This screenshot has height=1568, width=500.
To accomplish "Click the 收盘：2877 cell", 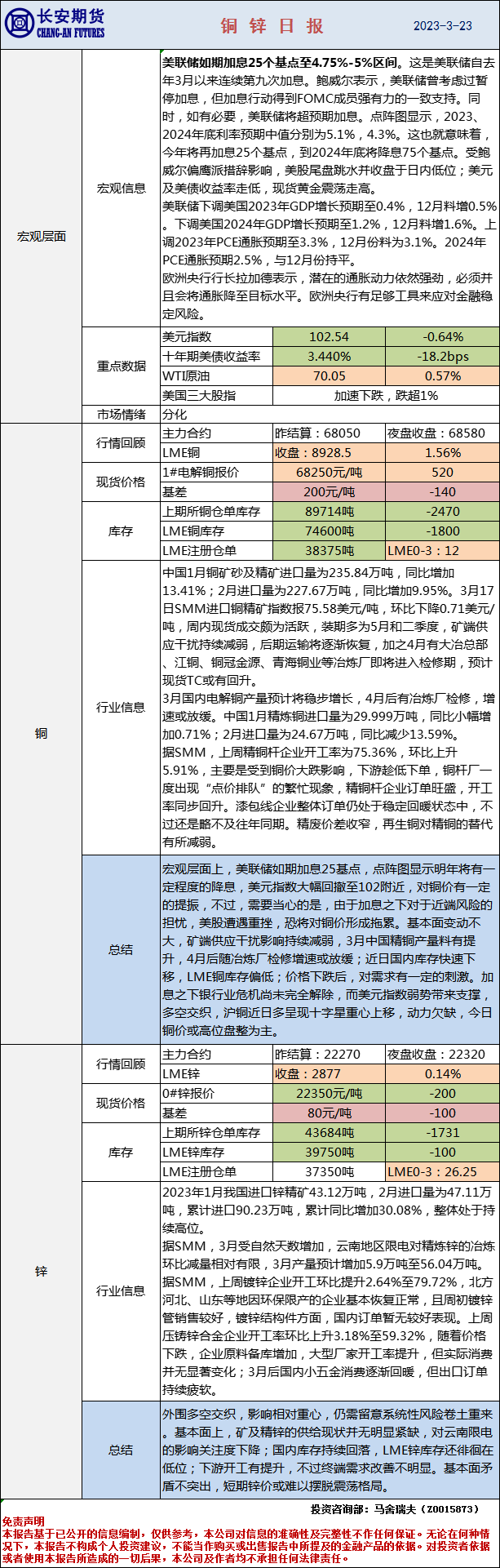I will click(329, 1073).
